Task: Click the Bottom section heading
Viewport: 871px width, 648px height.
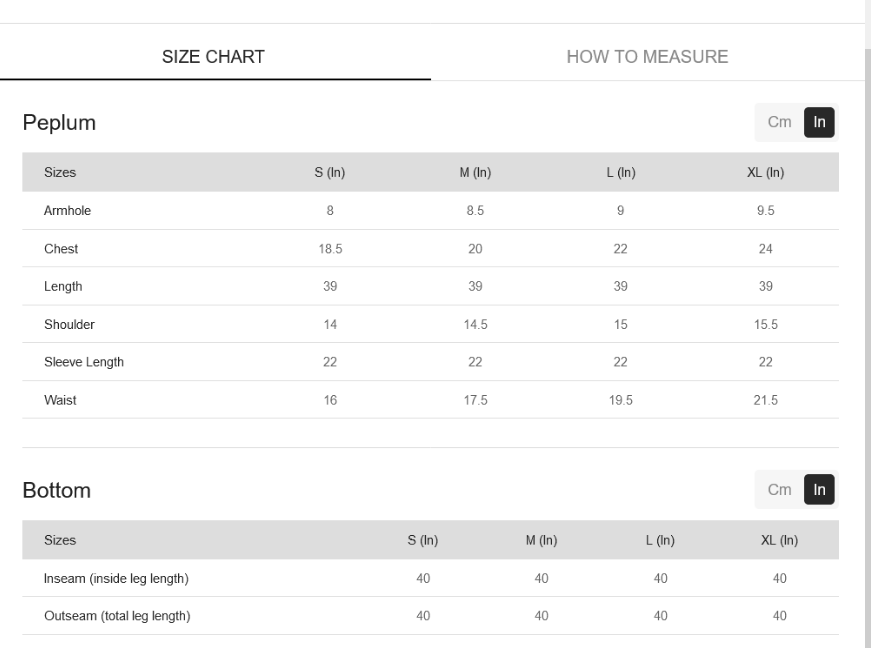Action: pos(57,490)
